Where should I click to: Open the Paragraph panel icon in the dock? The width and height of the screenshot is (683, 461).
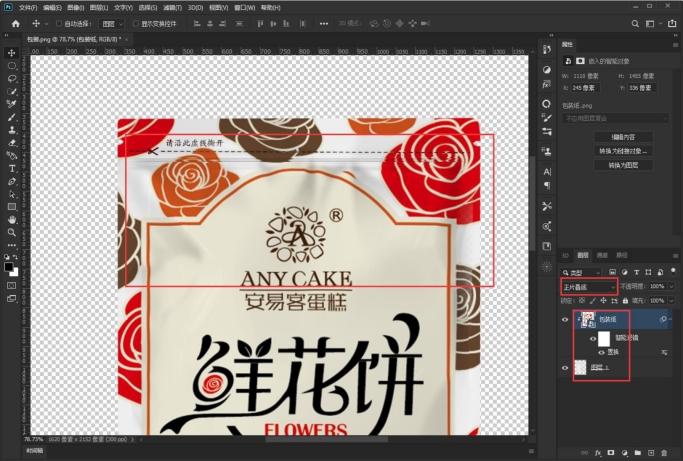pos(547,186)
